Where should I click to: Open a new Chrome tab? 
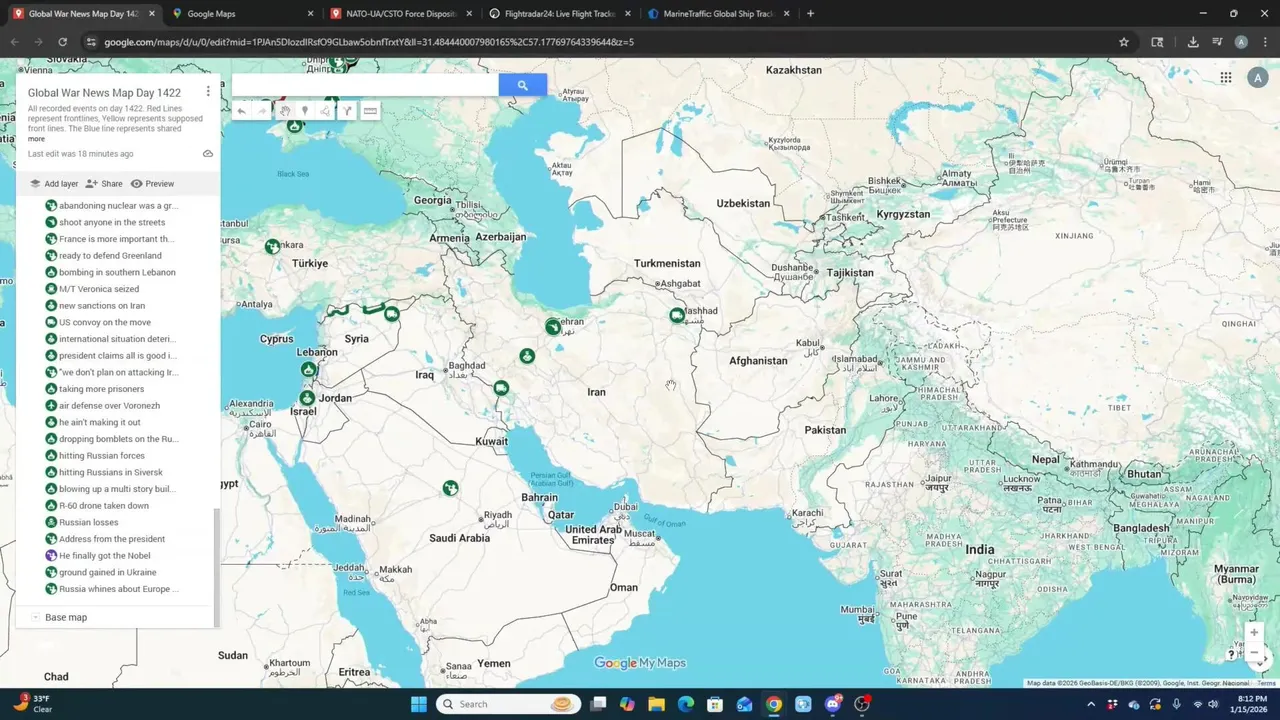pyautogui.click(x=810, y=14)
